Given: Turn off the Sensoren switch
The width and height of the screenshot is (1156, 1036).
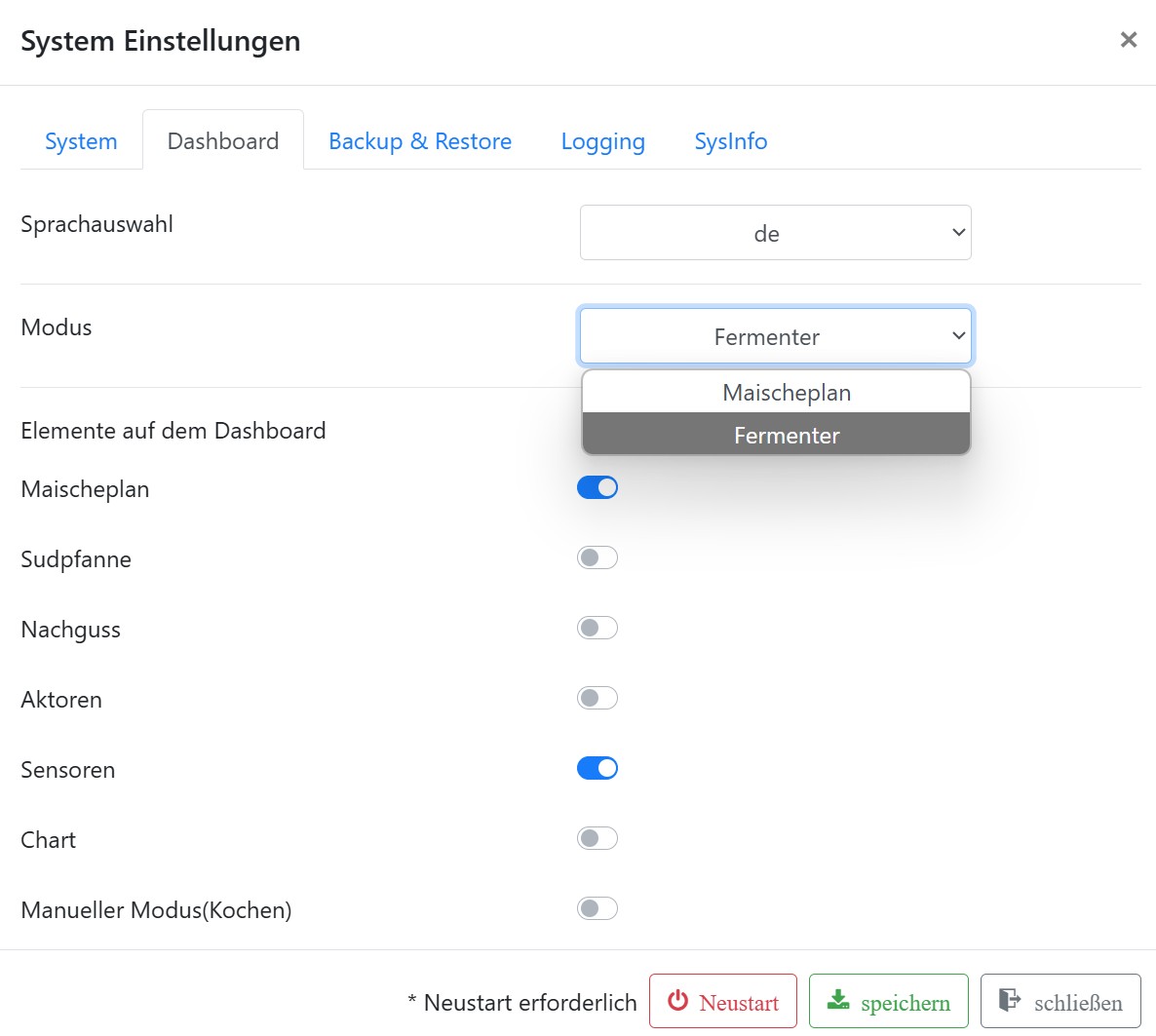Looking at the screenshot, I should 597,768.
